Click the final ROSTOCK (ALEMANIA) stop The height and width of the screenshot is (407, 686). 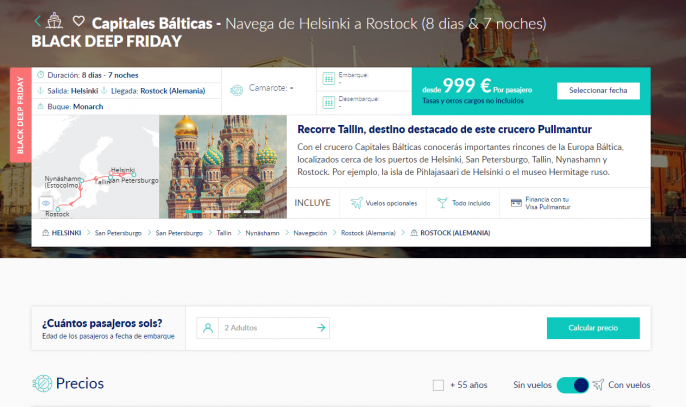[x=455, y=233]
